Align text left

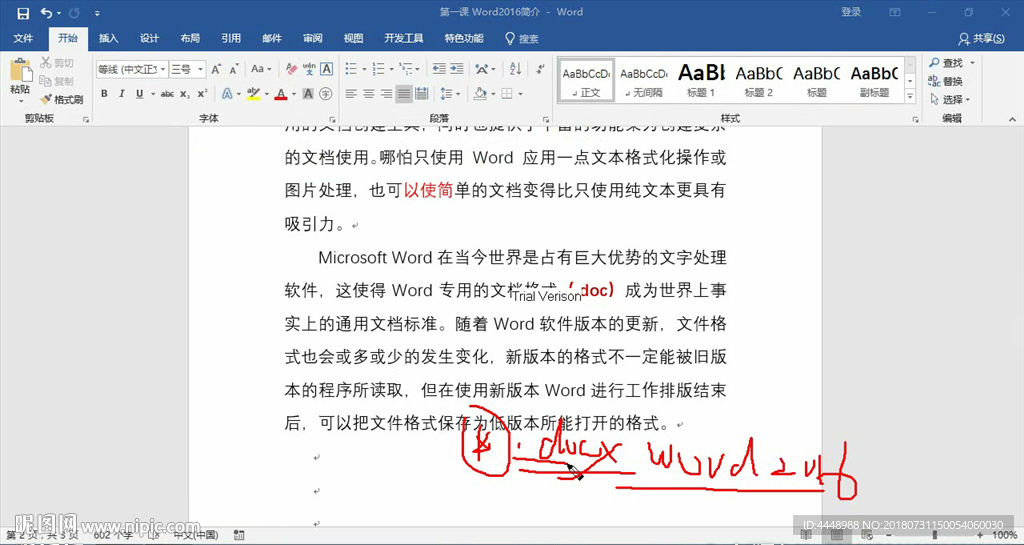pyautogui.click(x=351, y=94)
